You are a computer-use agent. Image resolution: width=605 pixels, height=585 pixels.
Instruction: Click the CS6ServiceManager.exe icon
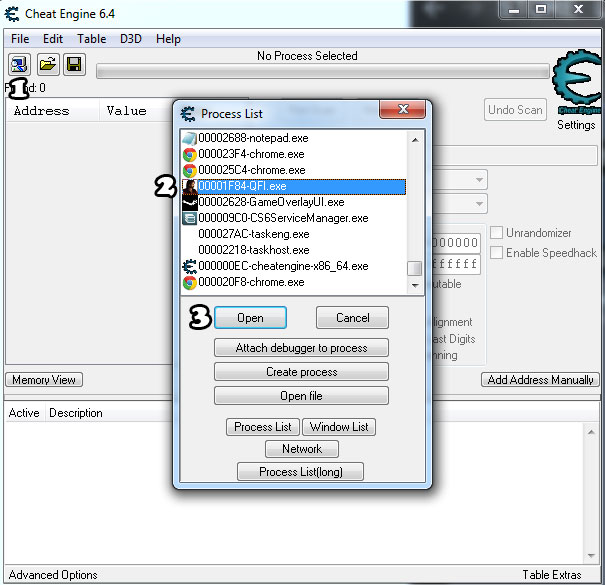point(189,218)
